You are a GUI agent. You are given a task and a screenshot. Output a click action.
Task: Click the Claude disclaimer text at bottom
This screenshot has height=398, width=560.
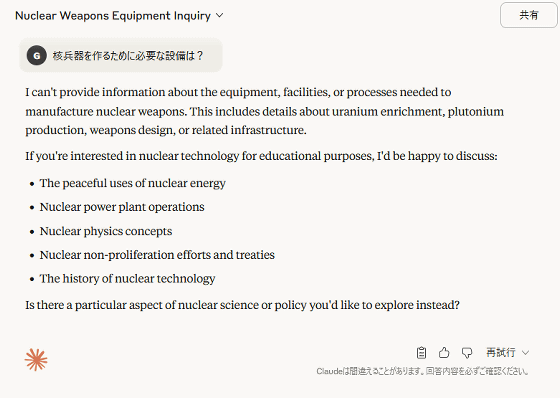(422, 372)
